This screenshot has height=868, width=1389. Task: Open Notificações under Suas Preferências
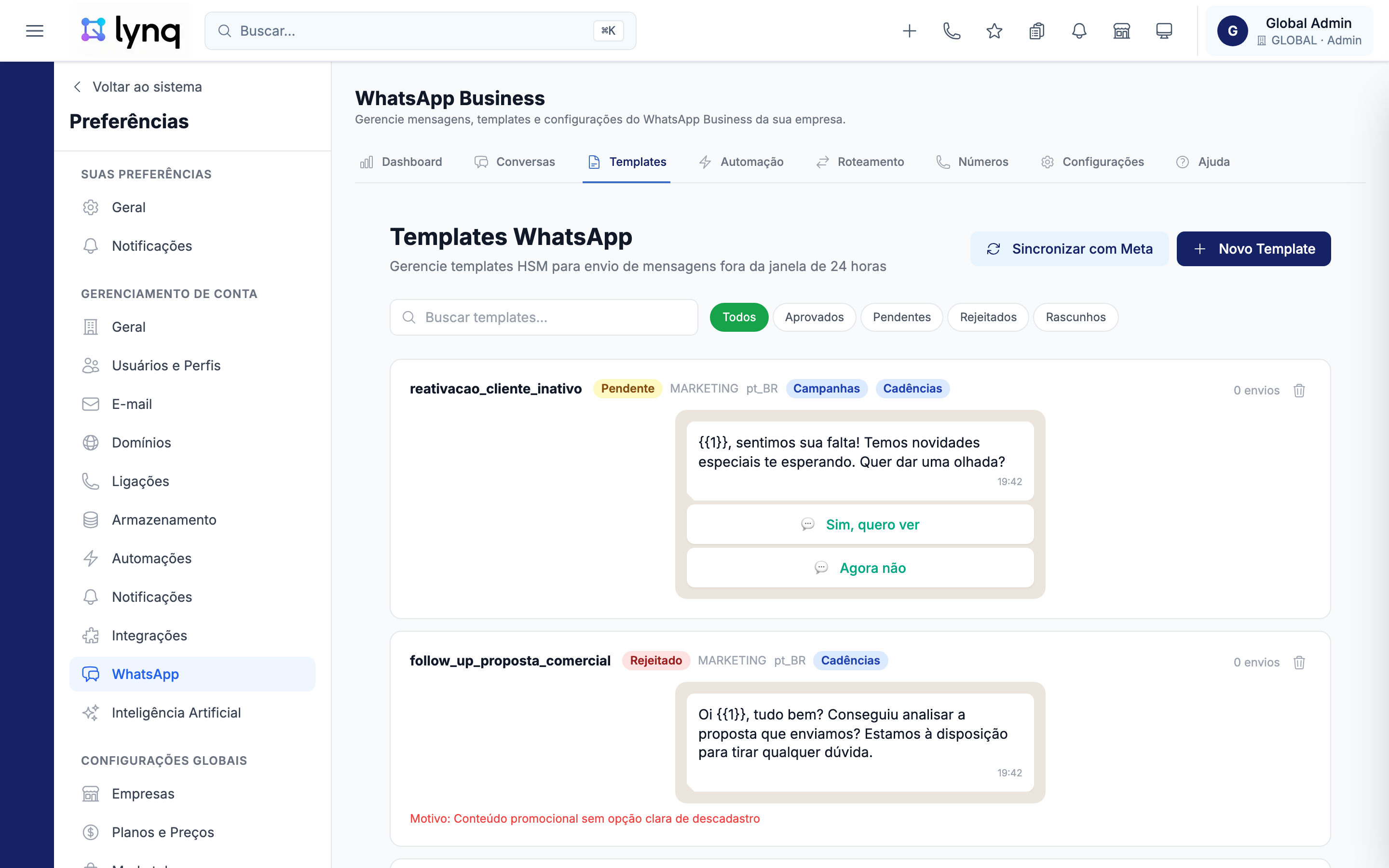[x=192, y=246]
